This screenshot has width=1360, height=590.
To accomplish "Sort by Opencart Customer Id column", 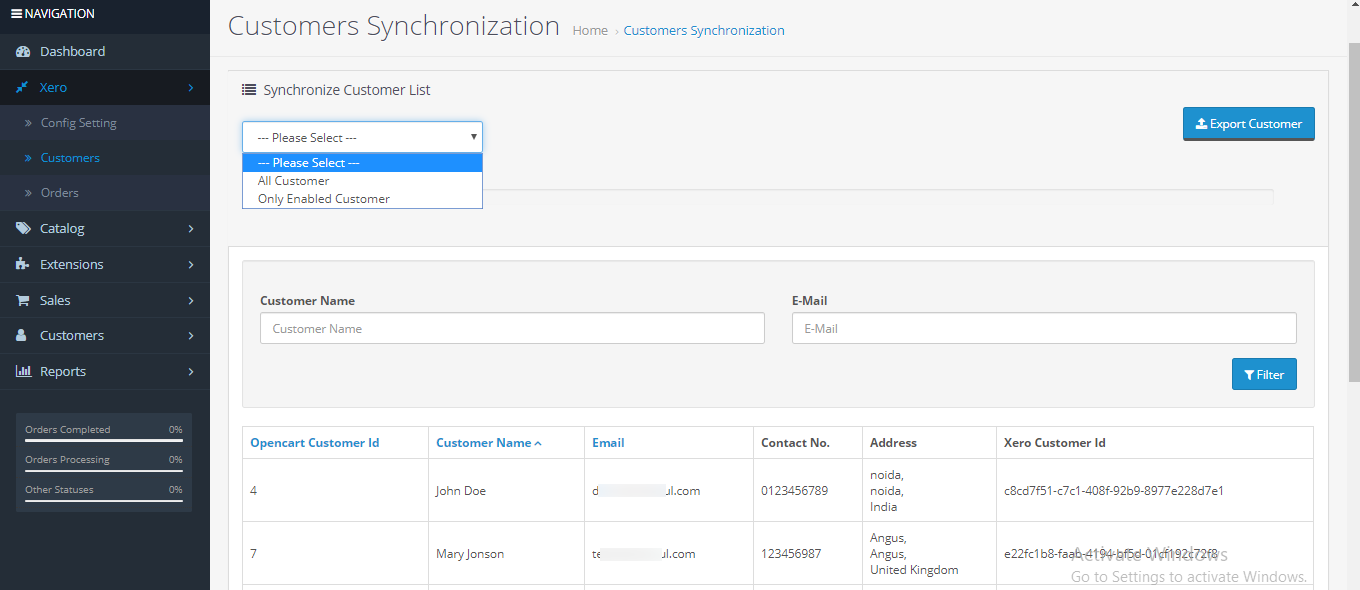I will click(314, 443).
